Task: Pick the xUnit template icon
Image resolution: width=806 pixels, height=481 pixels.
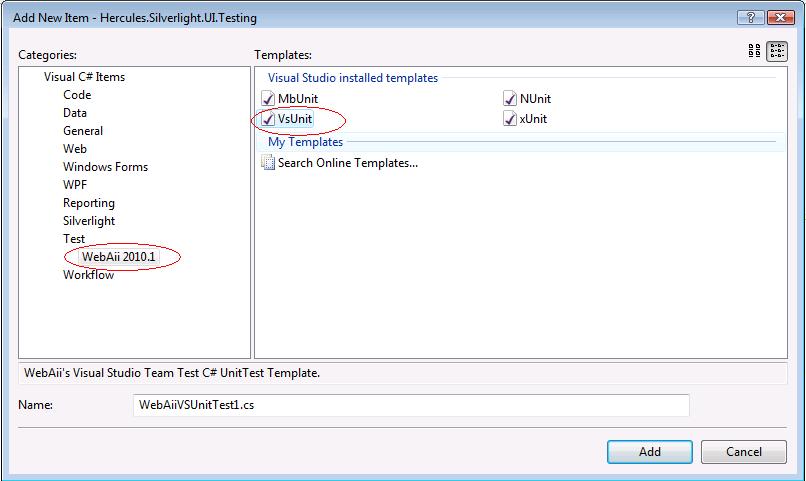Action: click(x=510, y=119)
